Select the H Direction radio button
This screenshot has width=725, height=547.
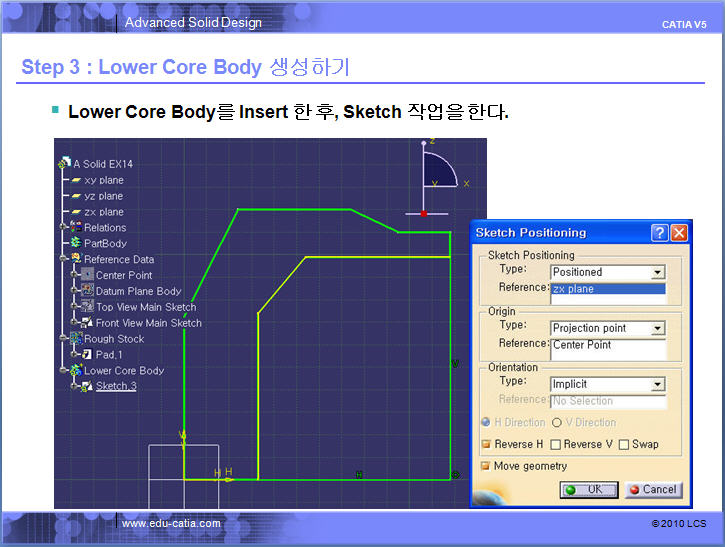click(485, 422)
